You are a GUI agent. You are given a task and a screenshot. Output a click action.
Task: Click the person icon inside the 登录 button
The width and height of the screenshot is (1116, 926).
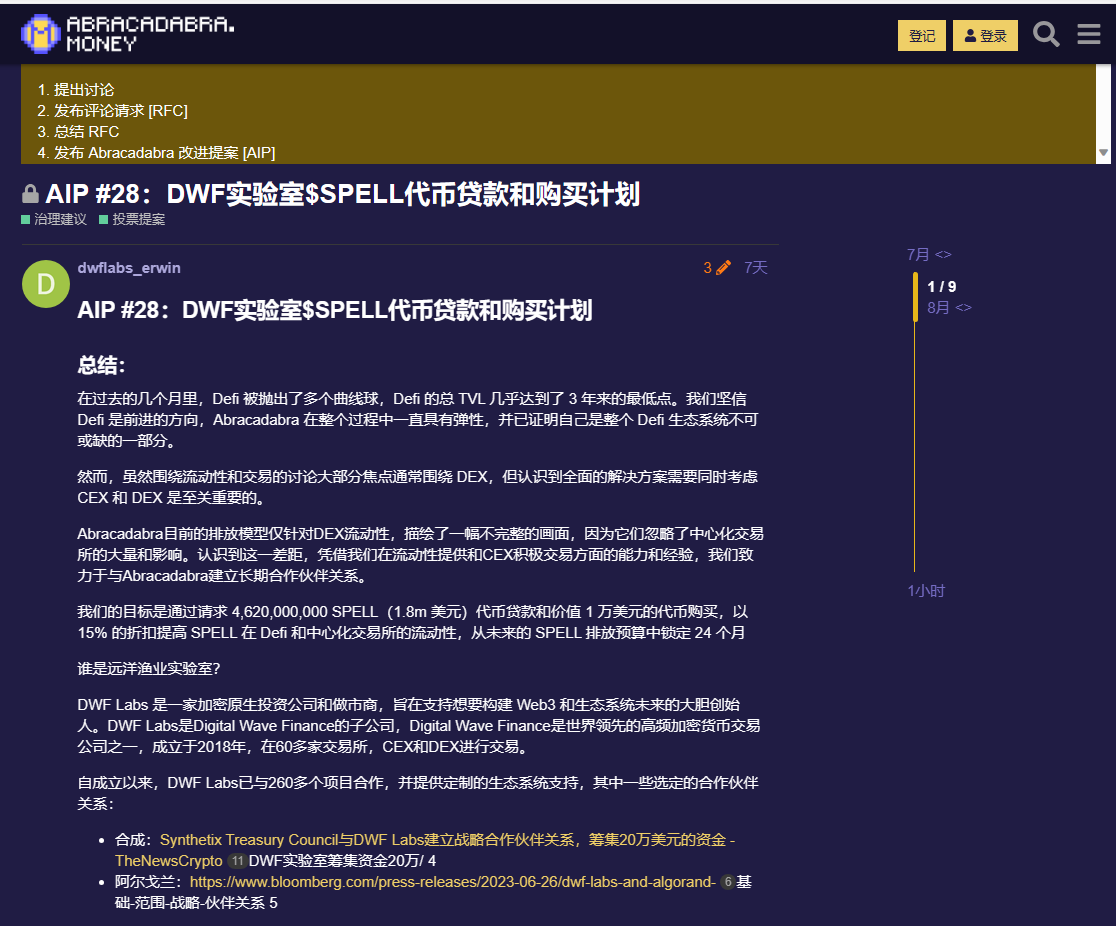click(969, 35)
